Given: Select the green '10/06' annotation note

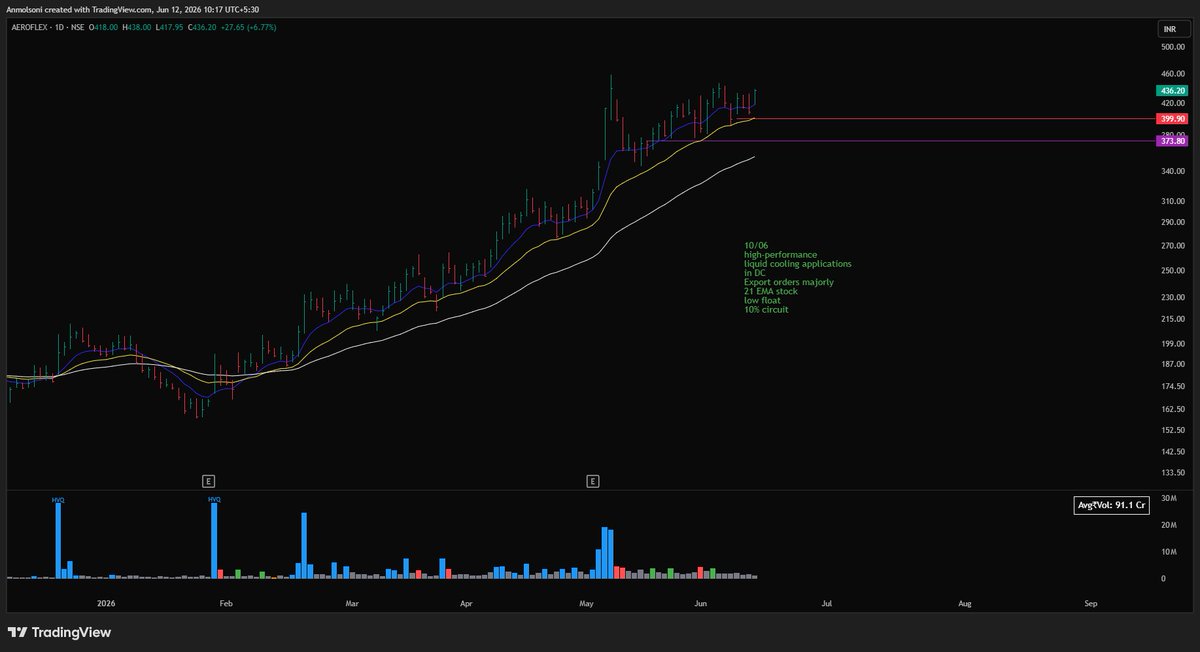Looking at the screenshot, I should coord(756,245).
